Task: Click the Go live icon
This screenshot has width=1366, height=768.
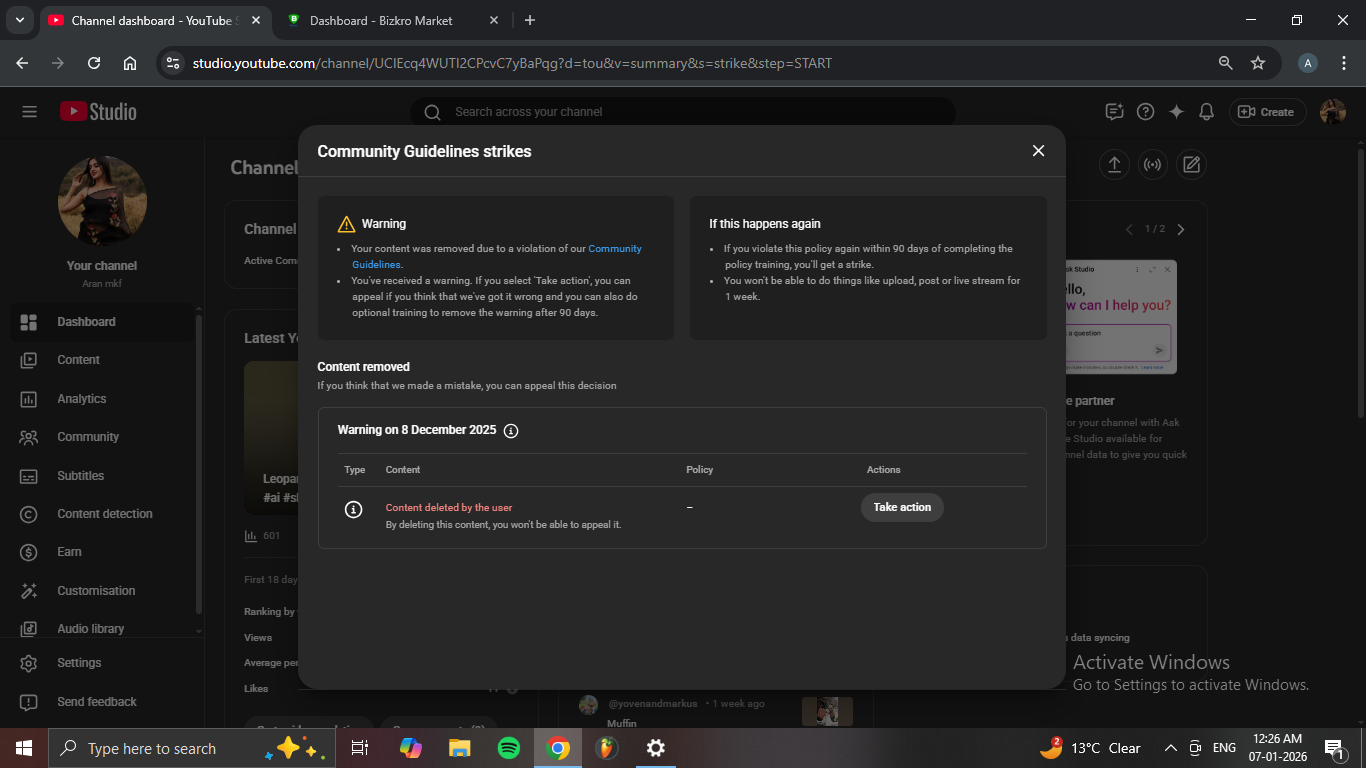Action: click(x=1152, y=165)
